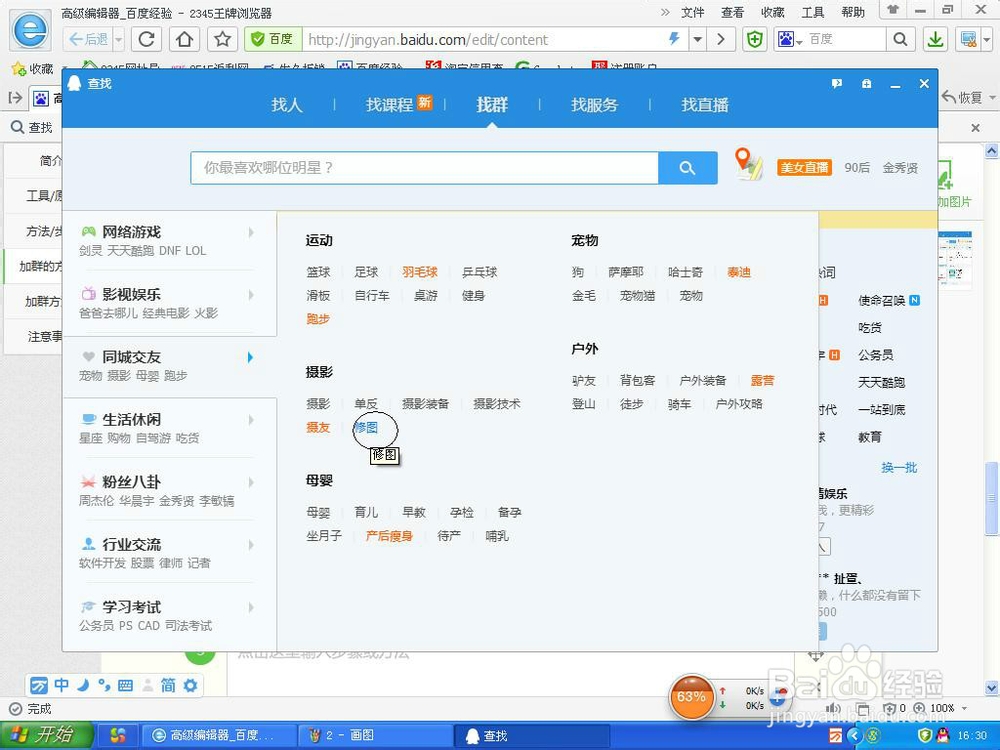Click the 金秀贤 hot search word
The image size is (1000, 750).
tap(900, 168)
